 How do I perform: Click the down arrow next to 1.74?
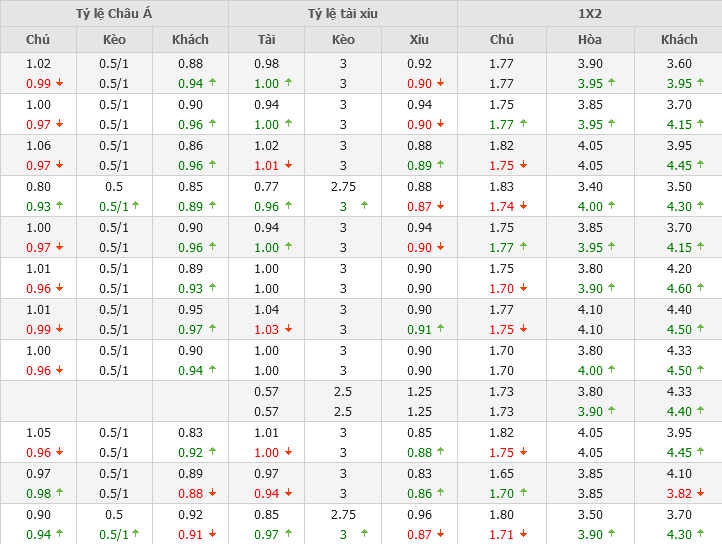523,206
